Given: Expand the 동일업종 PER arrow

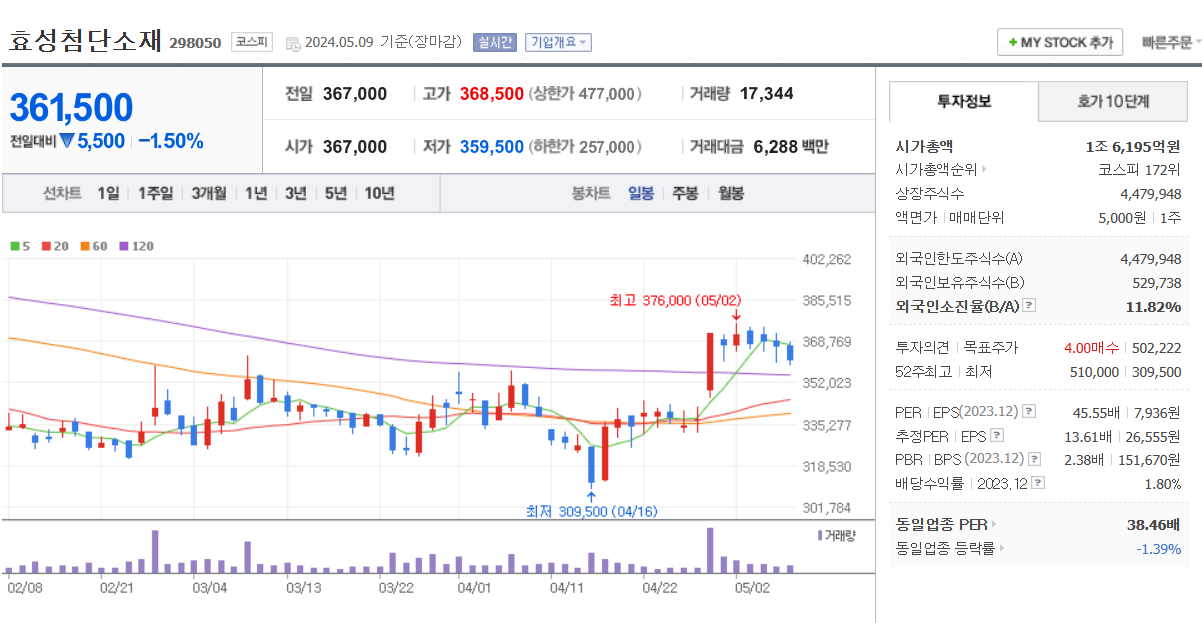Looking at the screenshot, I should [x=994, y=524].
